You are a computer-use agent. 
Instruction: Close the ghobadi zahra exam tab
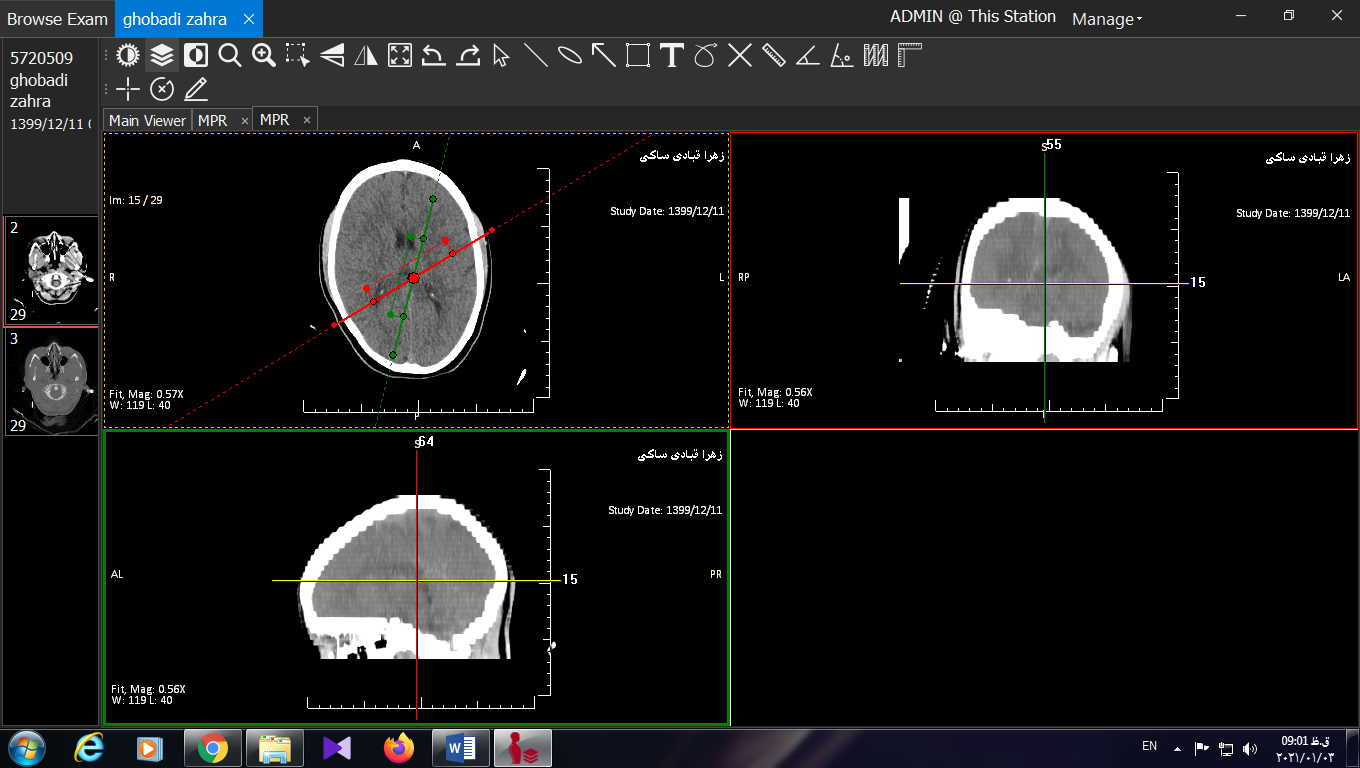click(249, 19)
